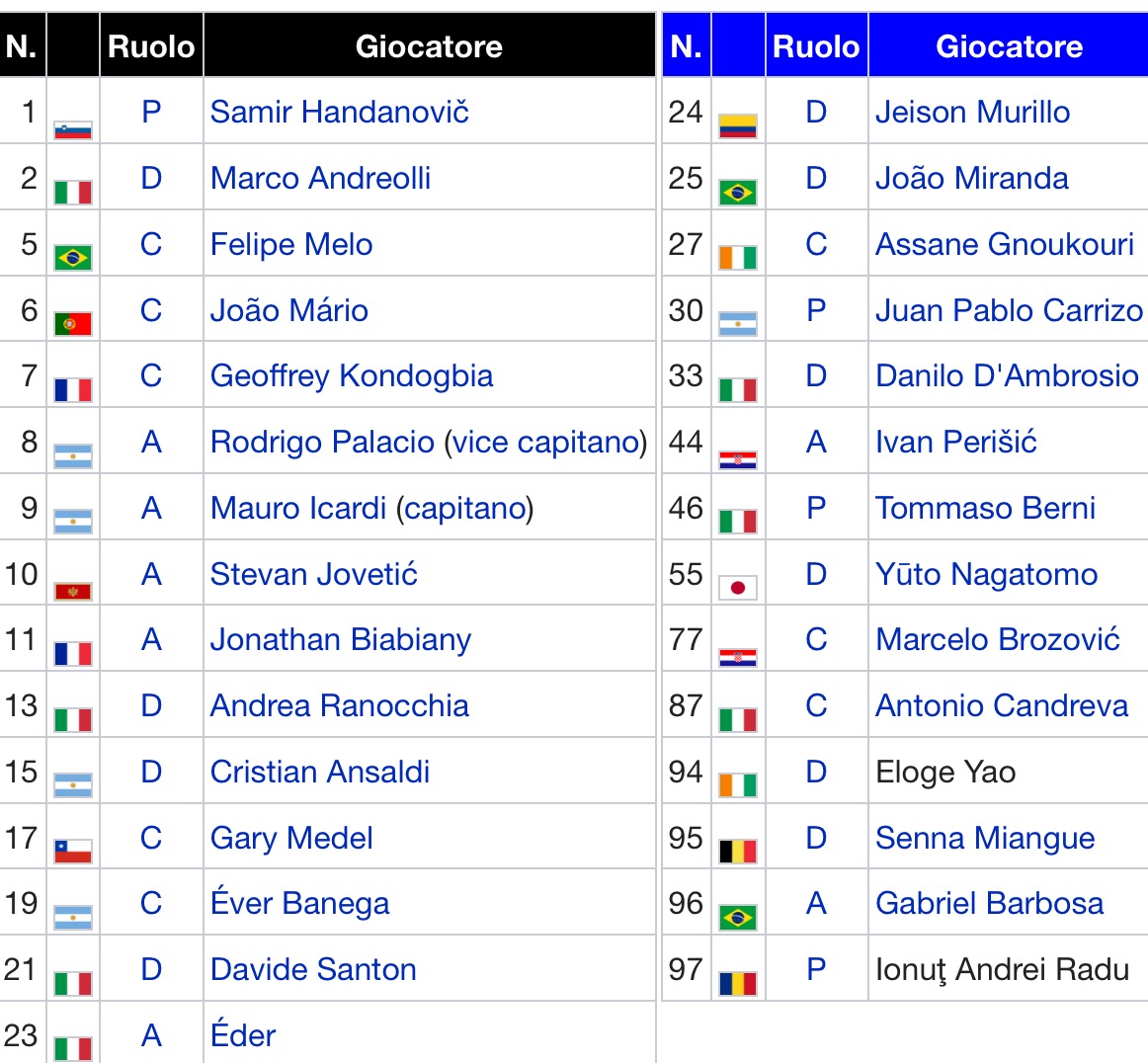Viewport: 1148px width, 1063px height.
Task: Click the Montenegro flag beside Stevan Jovetić
Action: pos(73,591)
